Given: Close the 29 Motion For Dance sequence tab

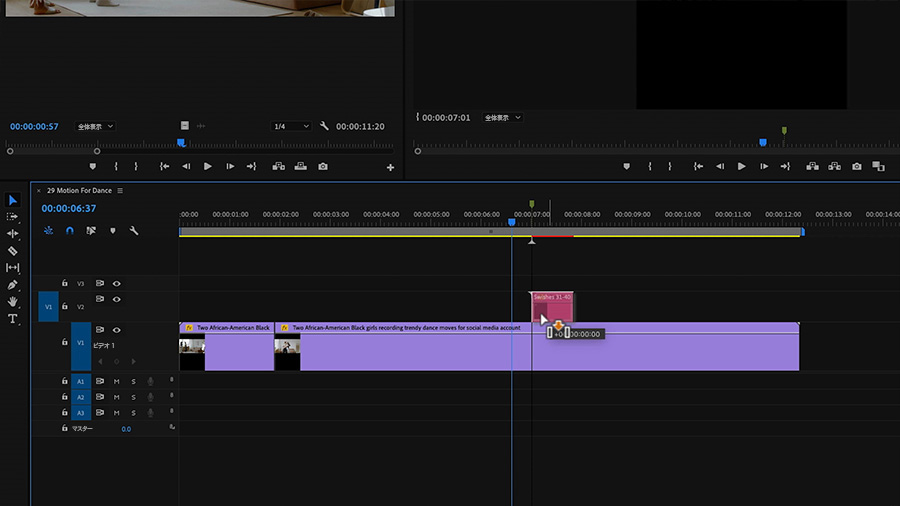Looking at the screenshot, I should [38, 190].
